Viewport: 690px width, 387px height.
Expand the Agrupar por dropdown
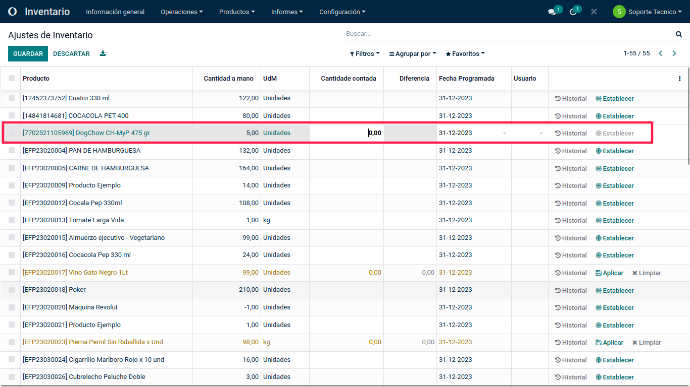pos(412,54)
